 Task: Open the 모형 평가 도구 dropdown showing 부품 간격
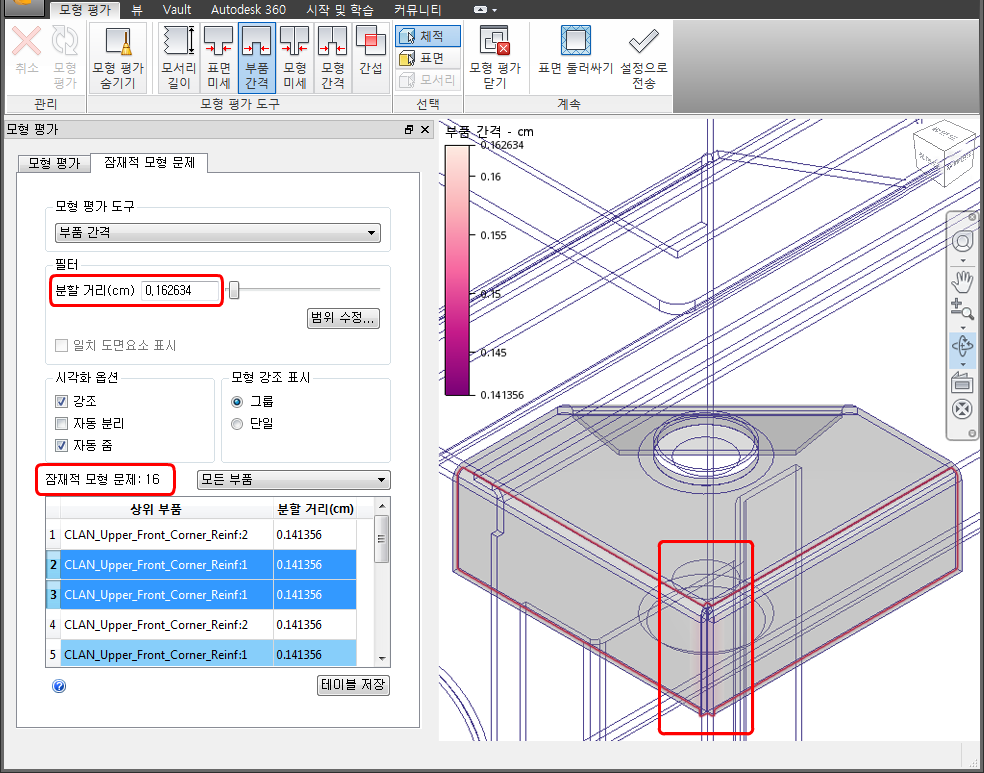[217, 233]
